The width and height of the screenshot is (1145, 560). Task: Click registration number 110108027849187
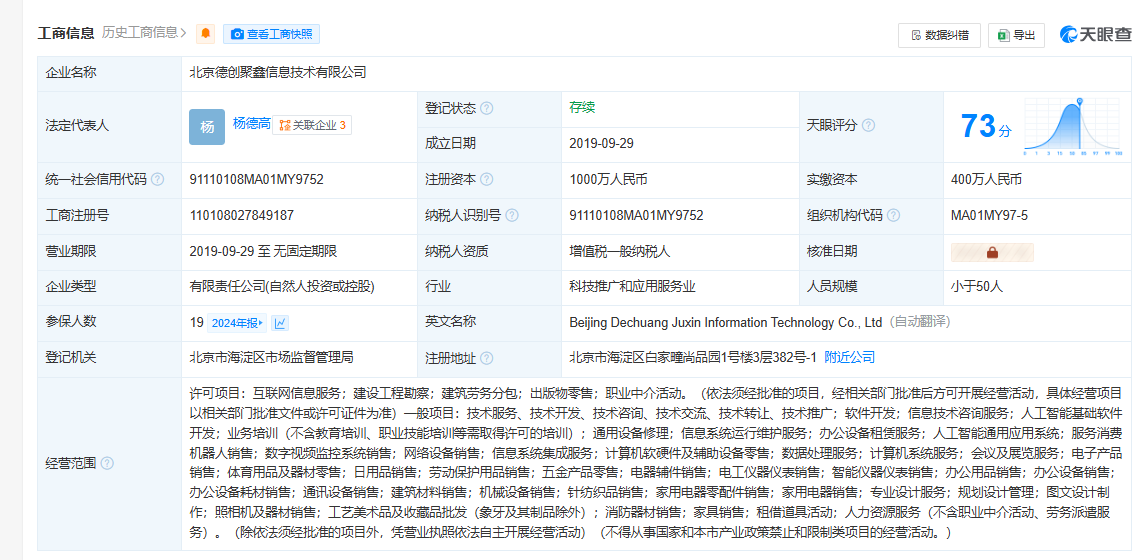[242, 215]
